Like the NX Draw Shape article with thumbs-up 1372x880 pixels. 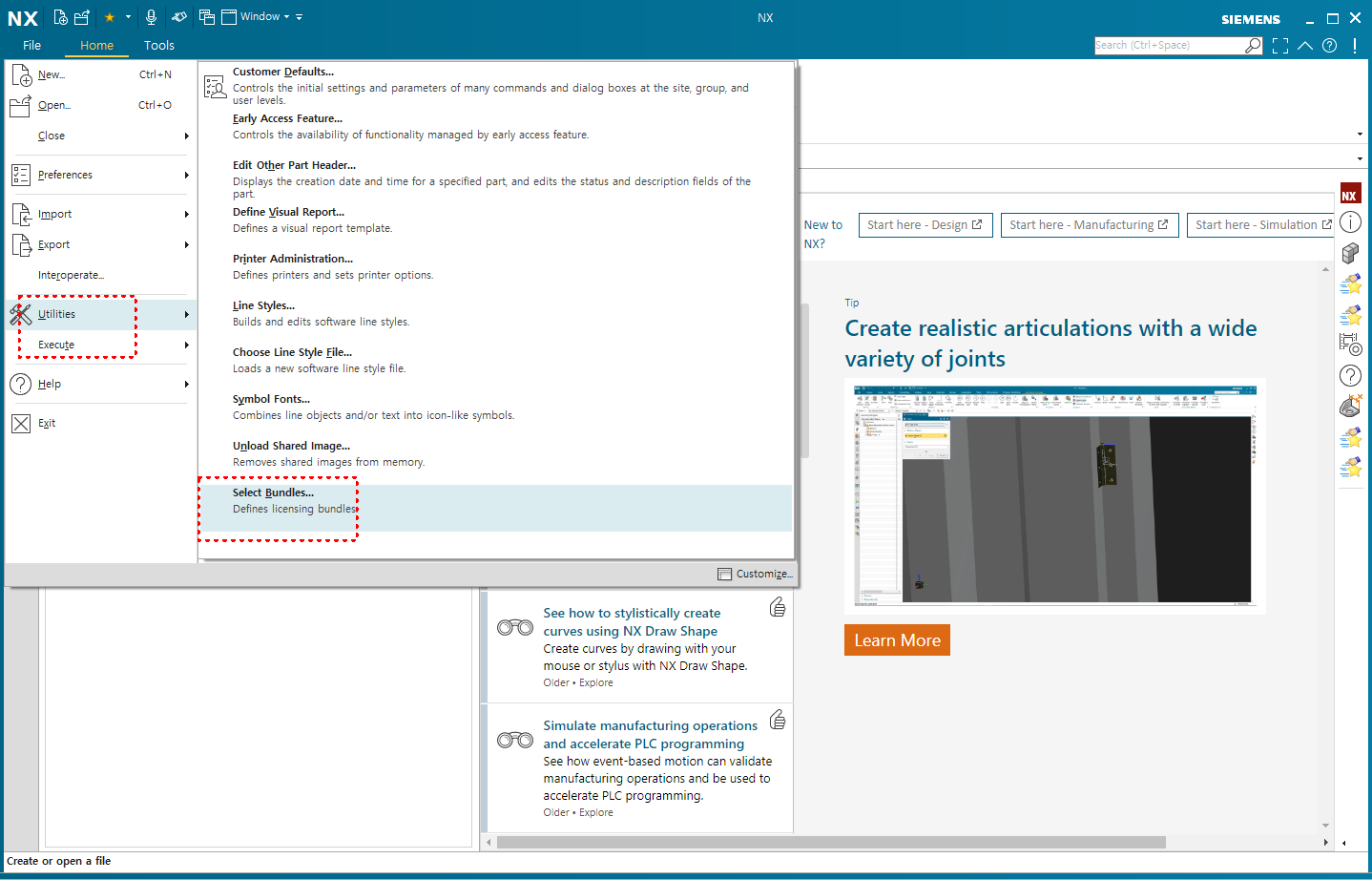778,607
